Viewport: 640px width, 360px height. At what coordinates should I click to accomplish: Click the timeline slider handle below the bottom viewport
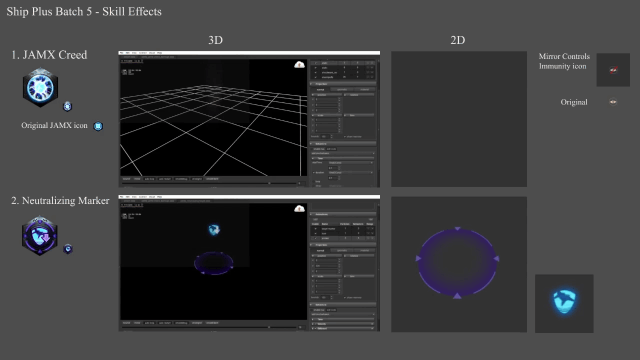click(x=269, y=327)
